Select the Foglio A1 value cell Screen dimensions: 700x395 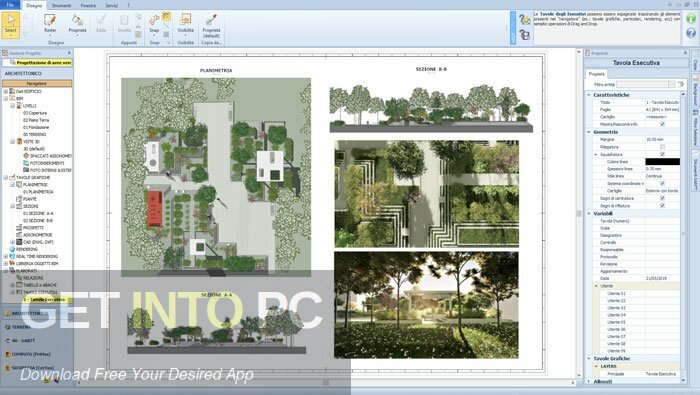[662, 109]
